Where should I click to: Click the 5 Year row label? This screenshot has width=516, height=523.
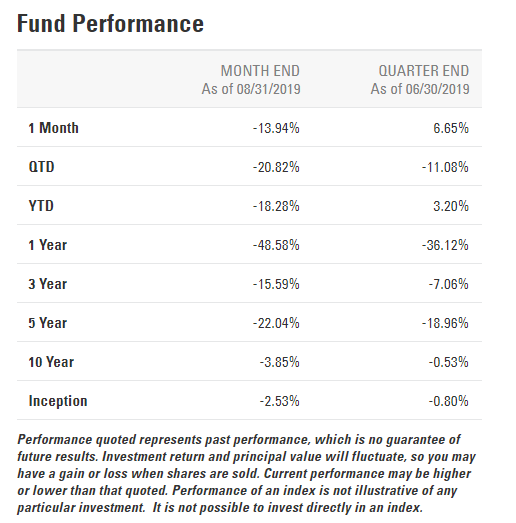[48, 323]
